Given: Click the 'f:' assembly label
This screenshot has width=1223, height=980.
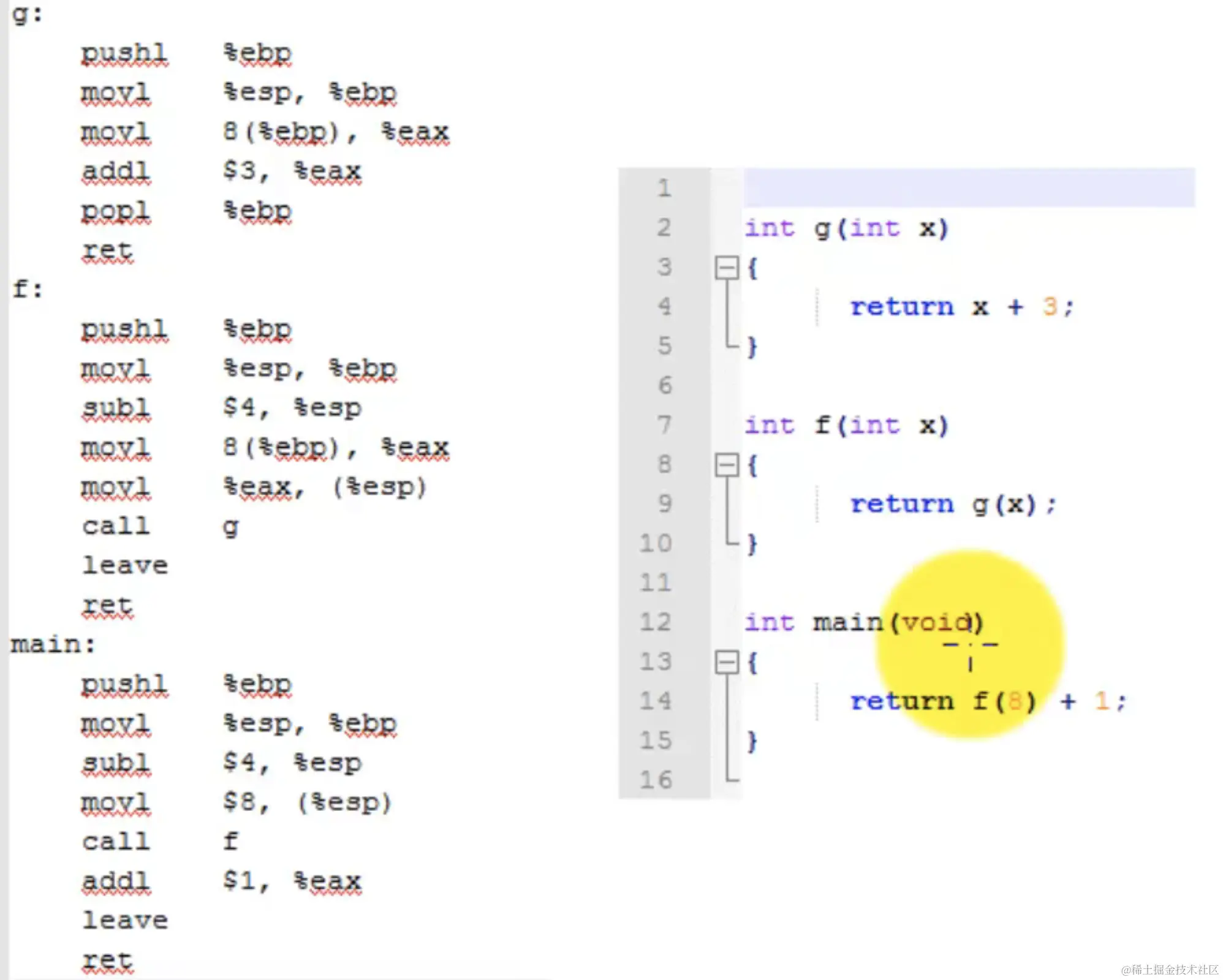Looking at the screenshot, I should click(28, 289).
